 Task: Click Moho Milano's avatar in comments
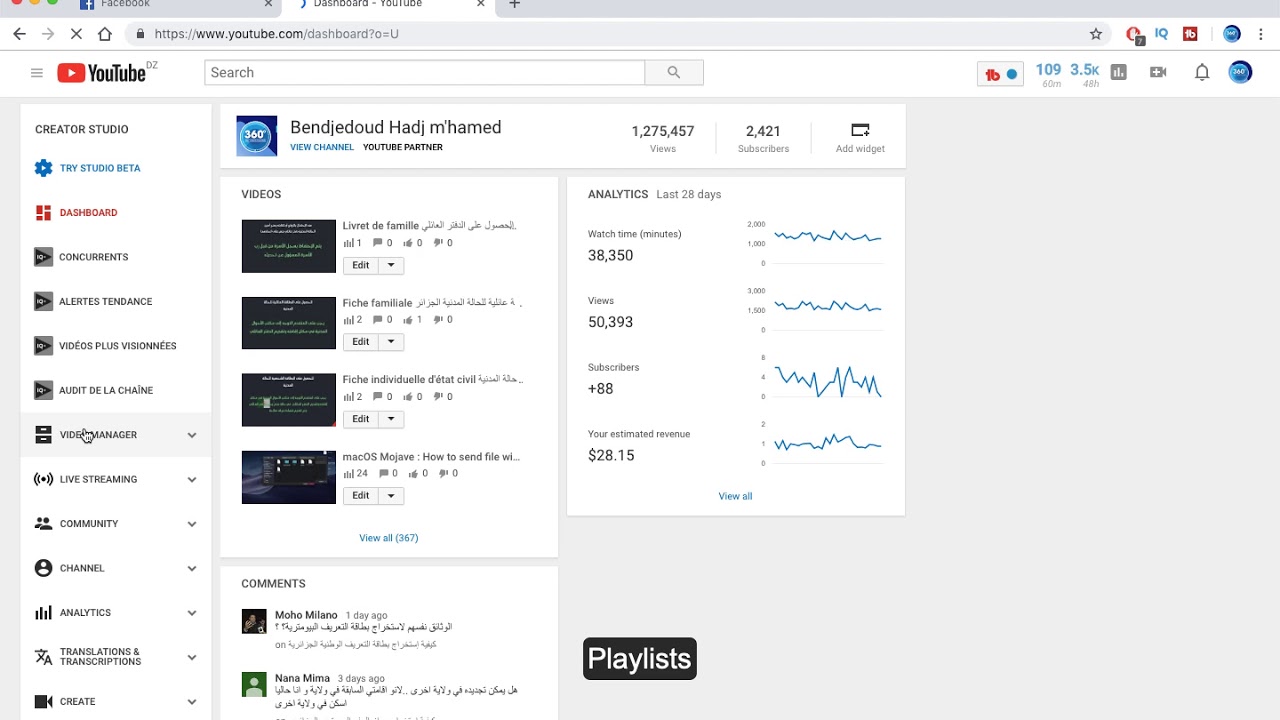click(254, 621)
